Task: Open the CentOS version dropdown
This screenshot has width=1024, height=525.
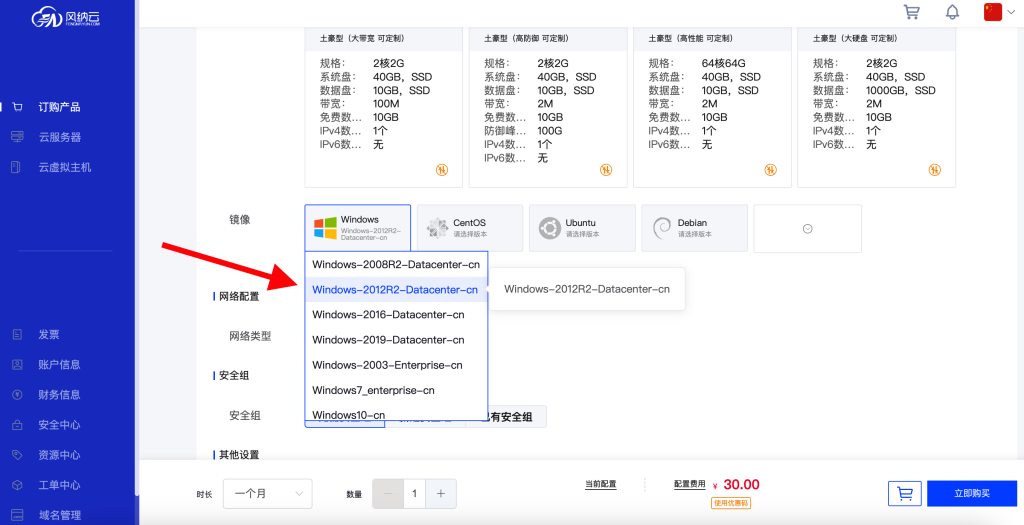Action: (470, 228)
